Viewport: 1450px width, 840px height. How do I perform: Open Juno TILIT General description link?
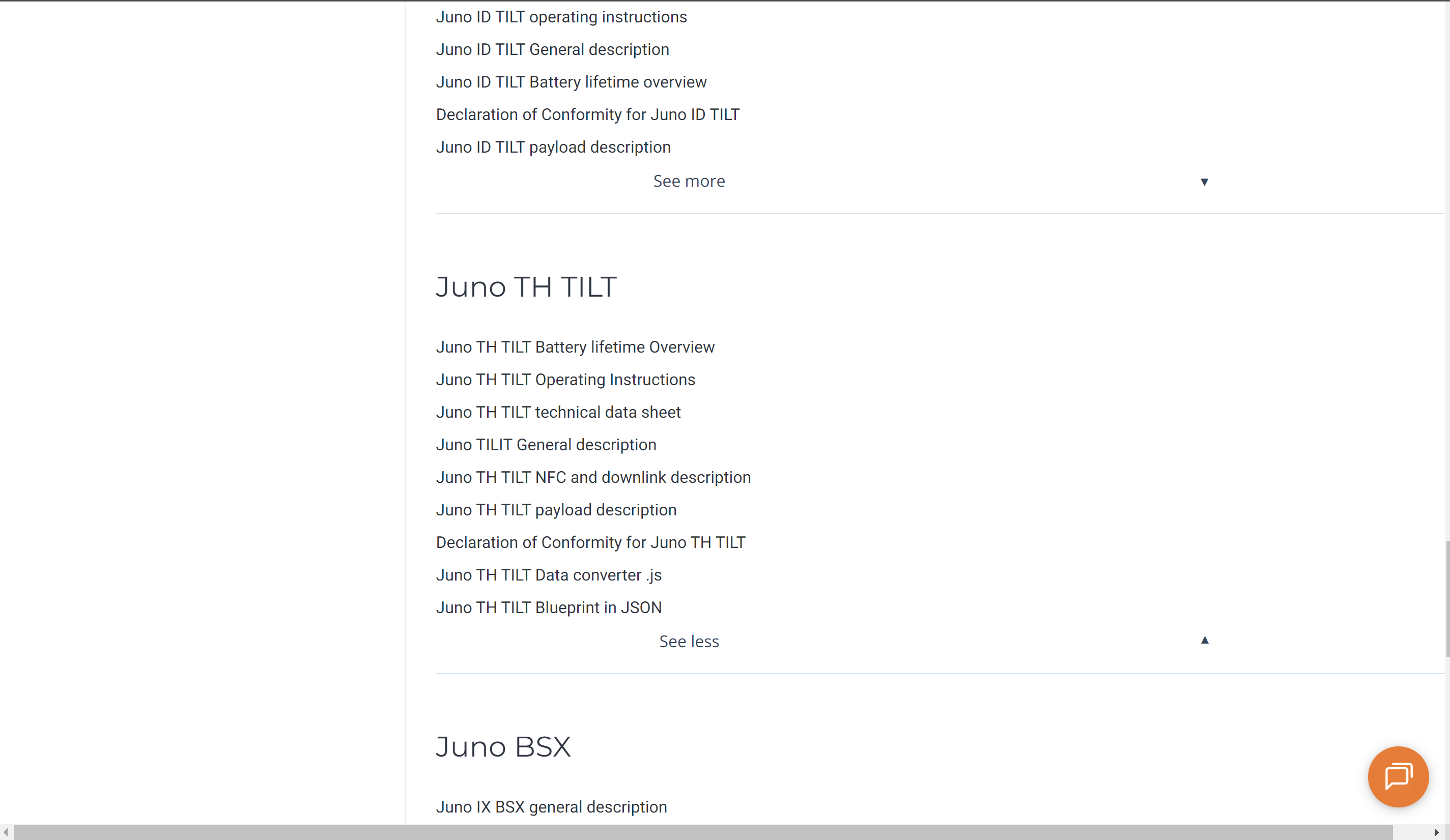point(546,445)
